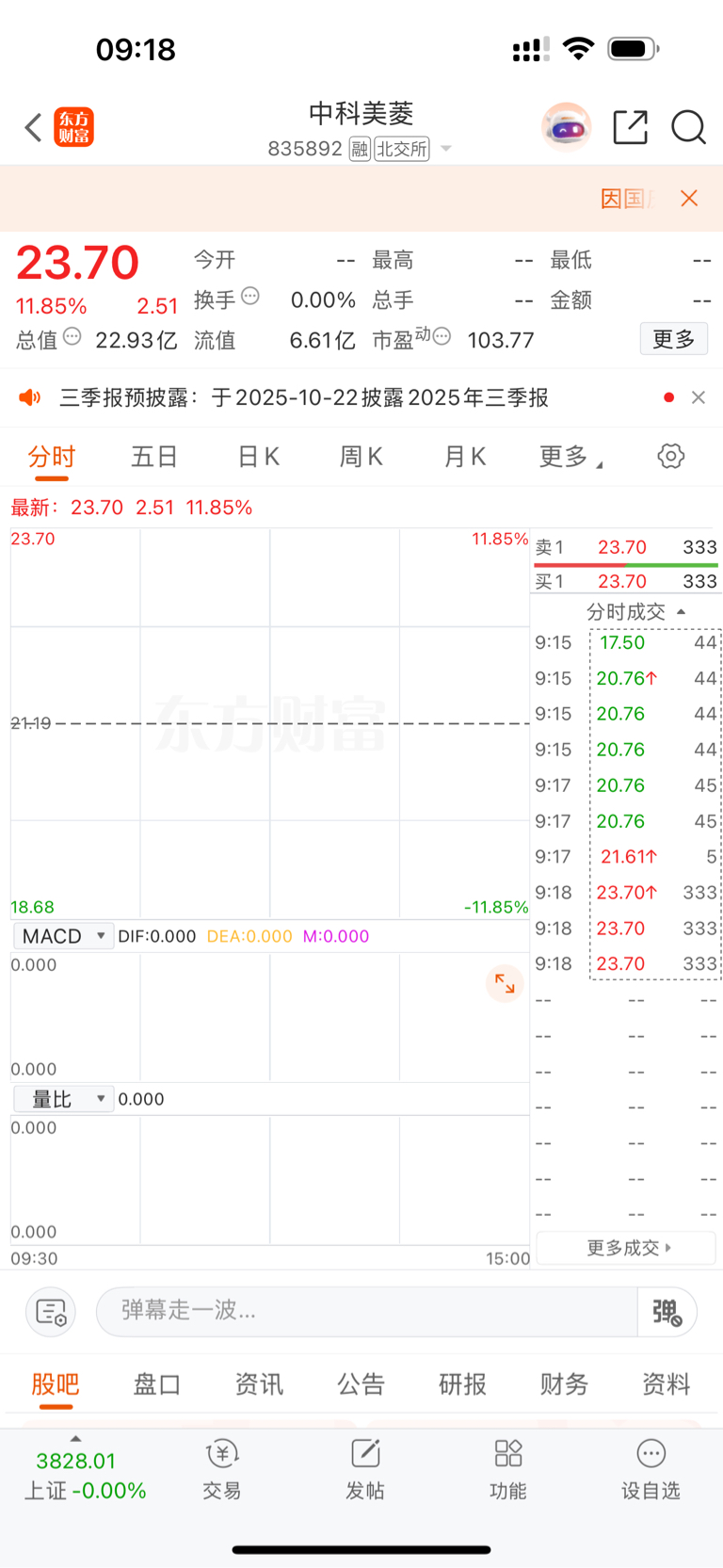Tap the 21.61 trade record
This screenshot has height=1568, width=723.
[x=626, y=857]
